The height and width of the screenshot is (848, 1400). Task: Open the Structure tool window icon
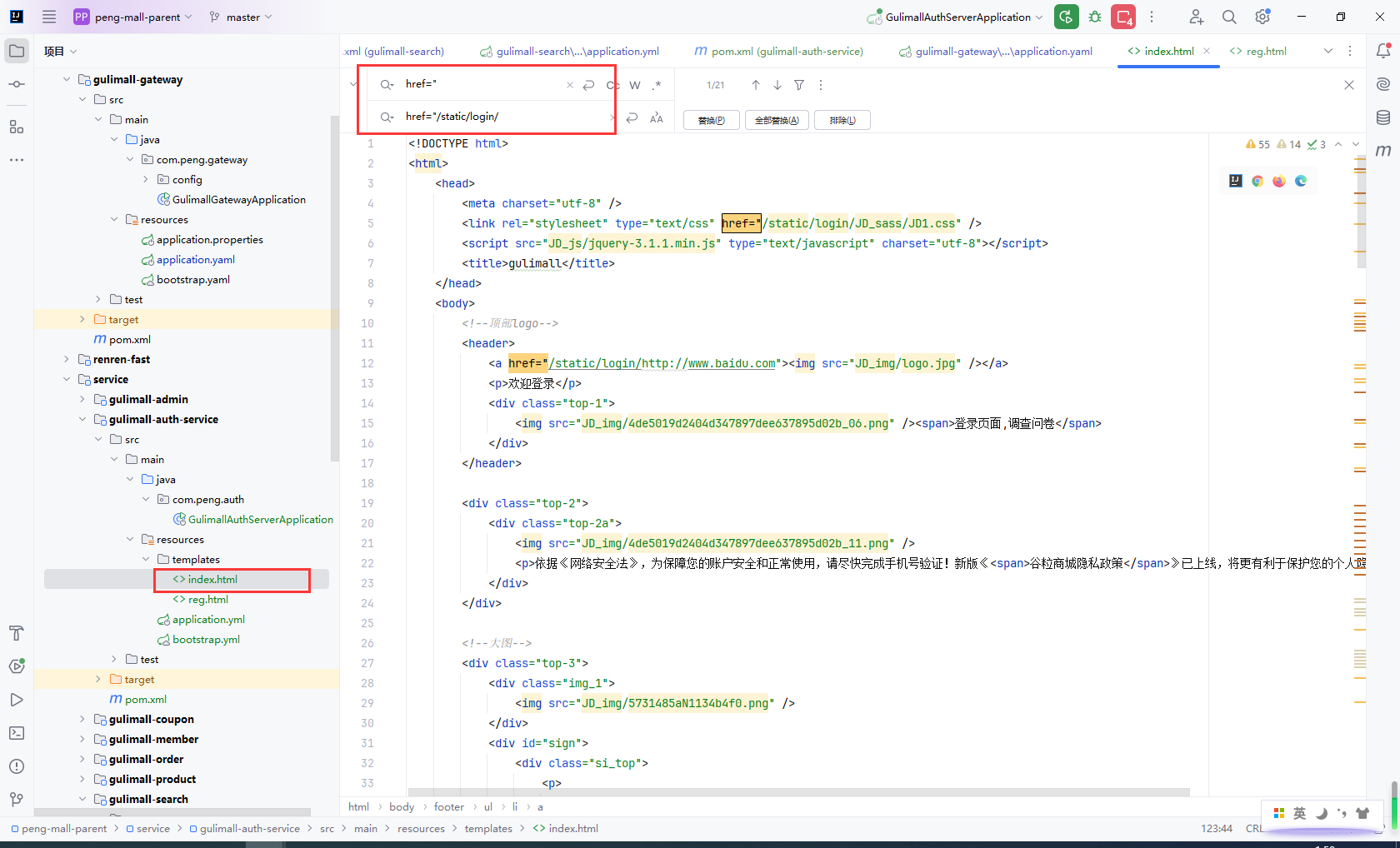click(x=17, y=127)
